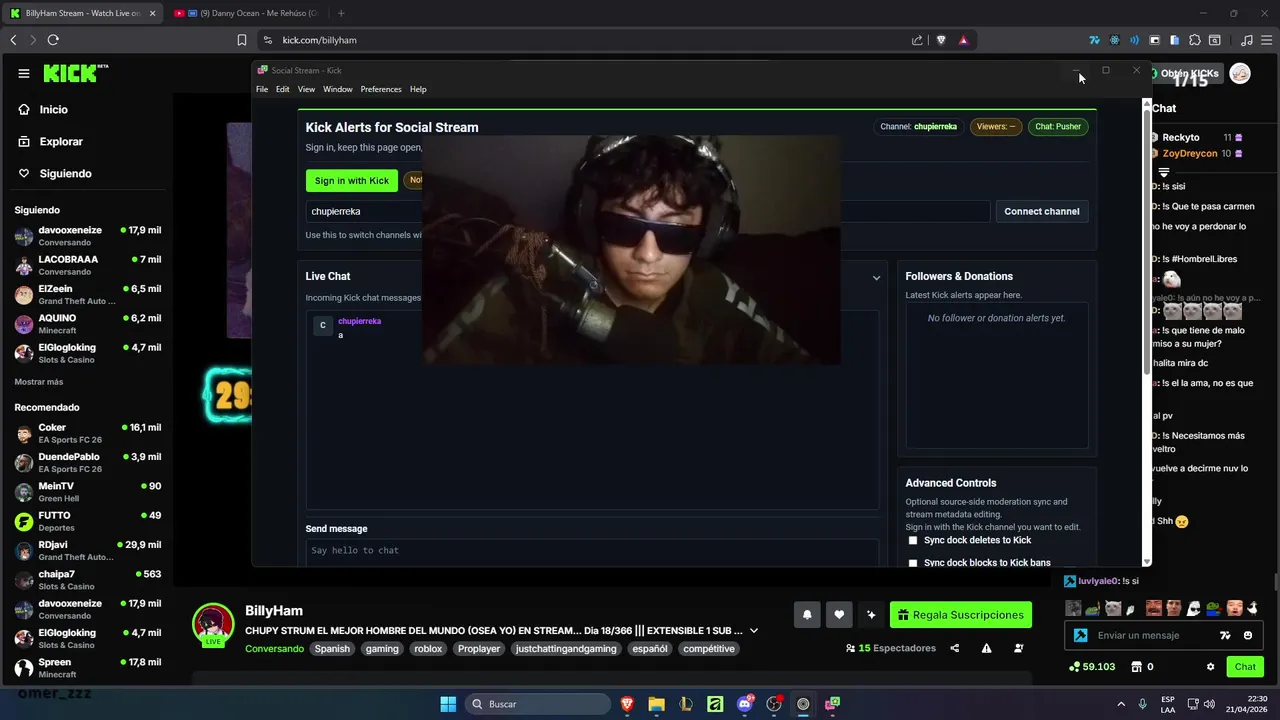The width and height of the screenshot is (1280, 720).
Task: Open the browser extensions puzzle icon
Action: pyautogui.click(x=1195, y=40)
